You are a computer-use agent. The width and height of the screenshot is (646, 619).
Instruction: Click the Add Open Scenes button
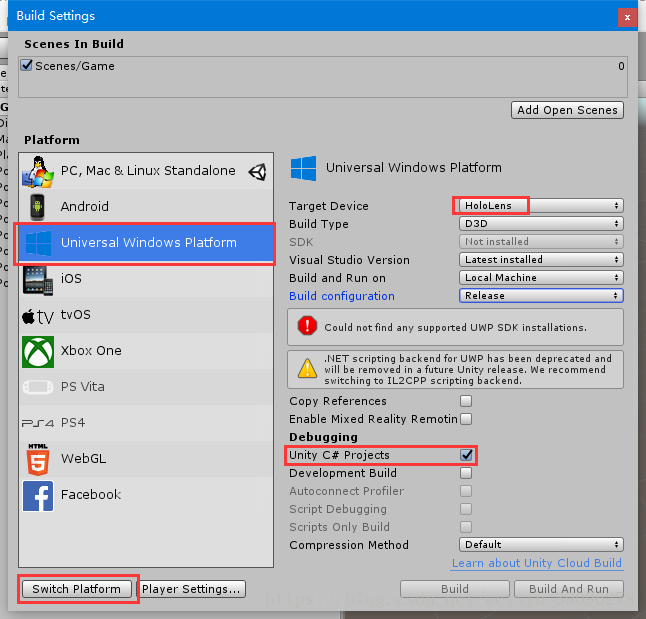click(x=567, y=110)
